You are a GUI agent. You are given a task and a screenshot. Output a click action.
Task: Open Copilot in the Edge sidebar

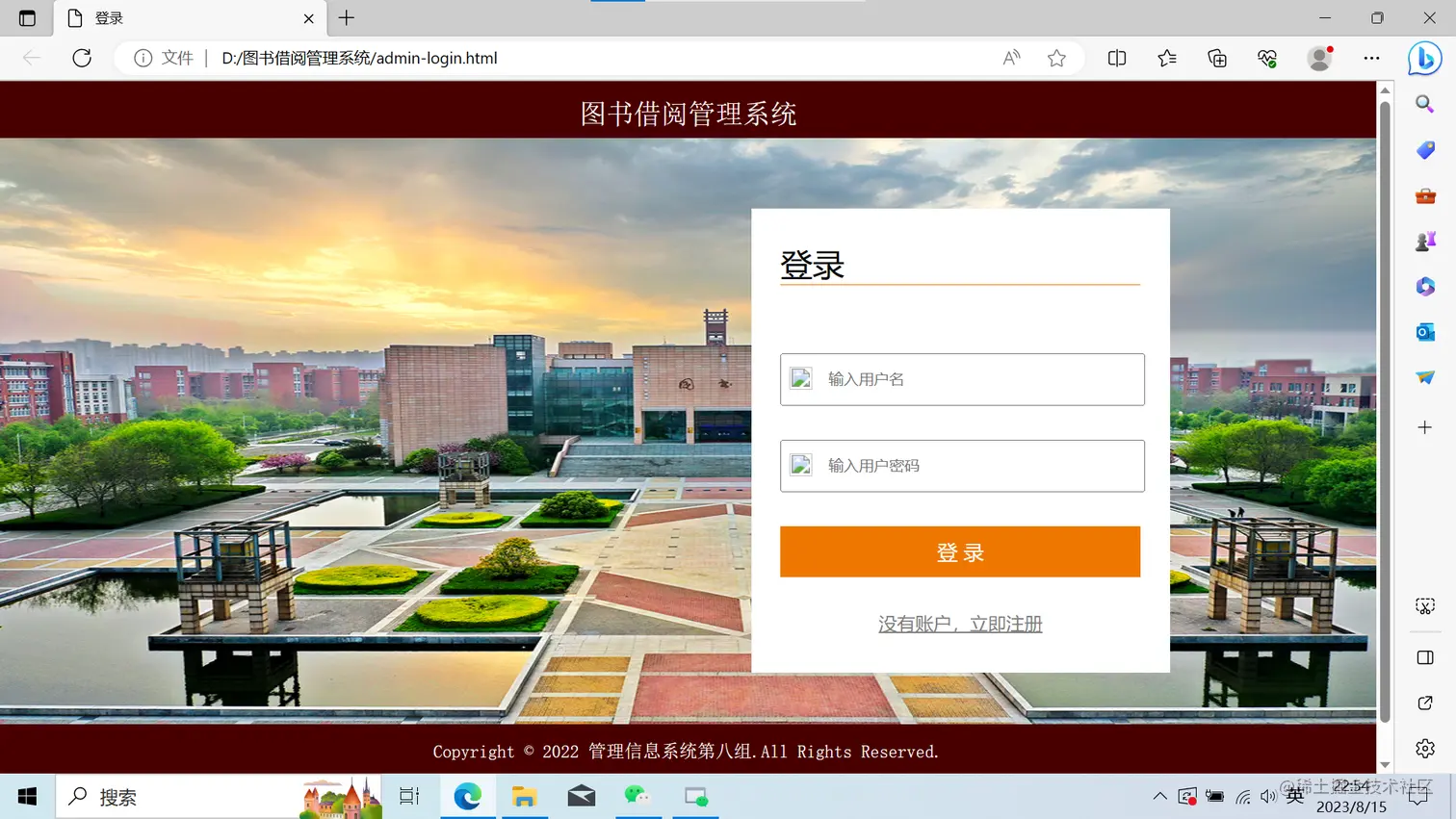click(1424, 59)
